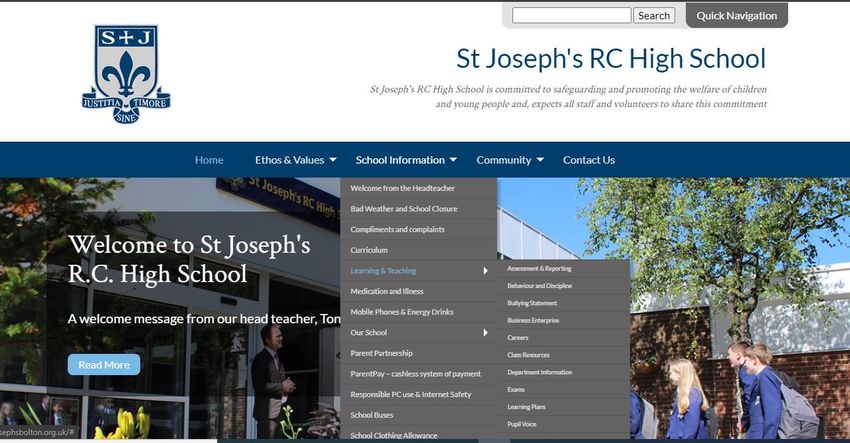Open the Community menu
Viewport: 850px width, 443px height.
coord(504,160)
